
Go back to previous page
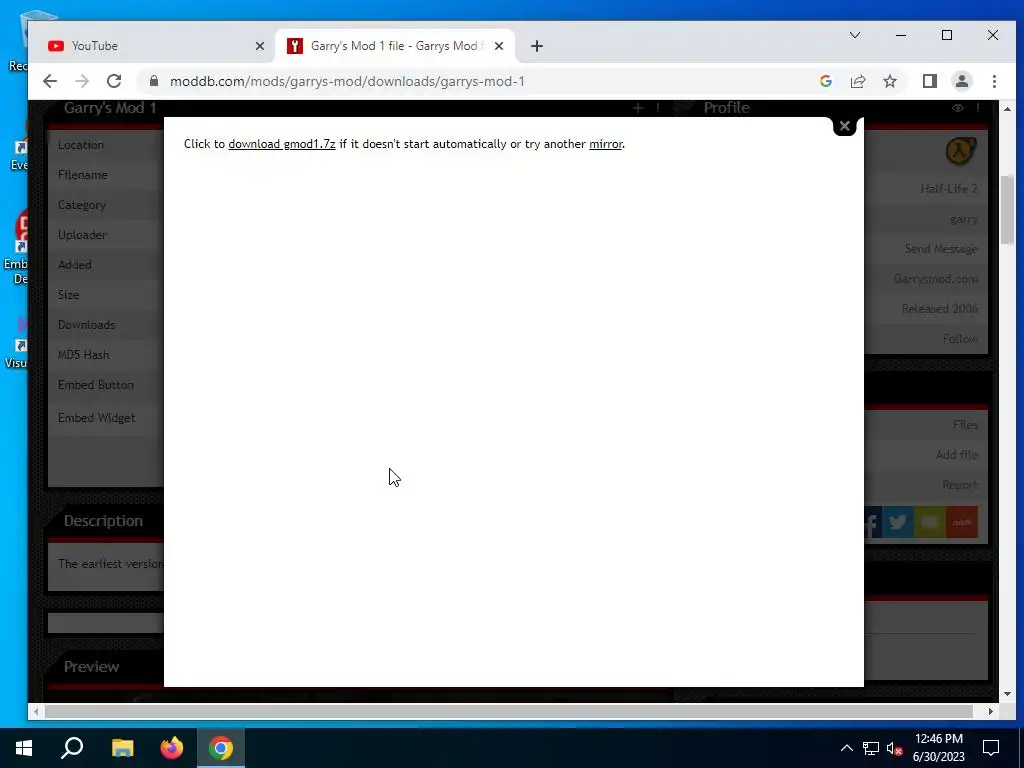click(x=50, y=81)
